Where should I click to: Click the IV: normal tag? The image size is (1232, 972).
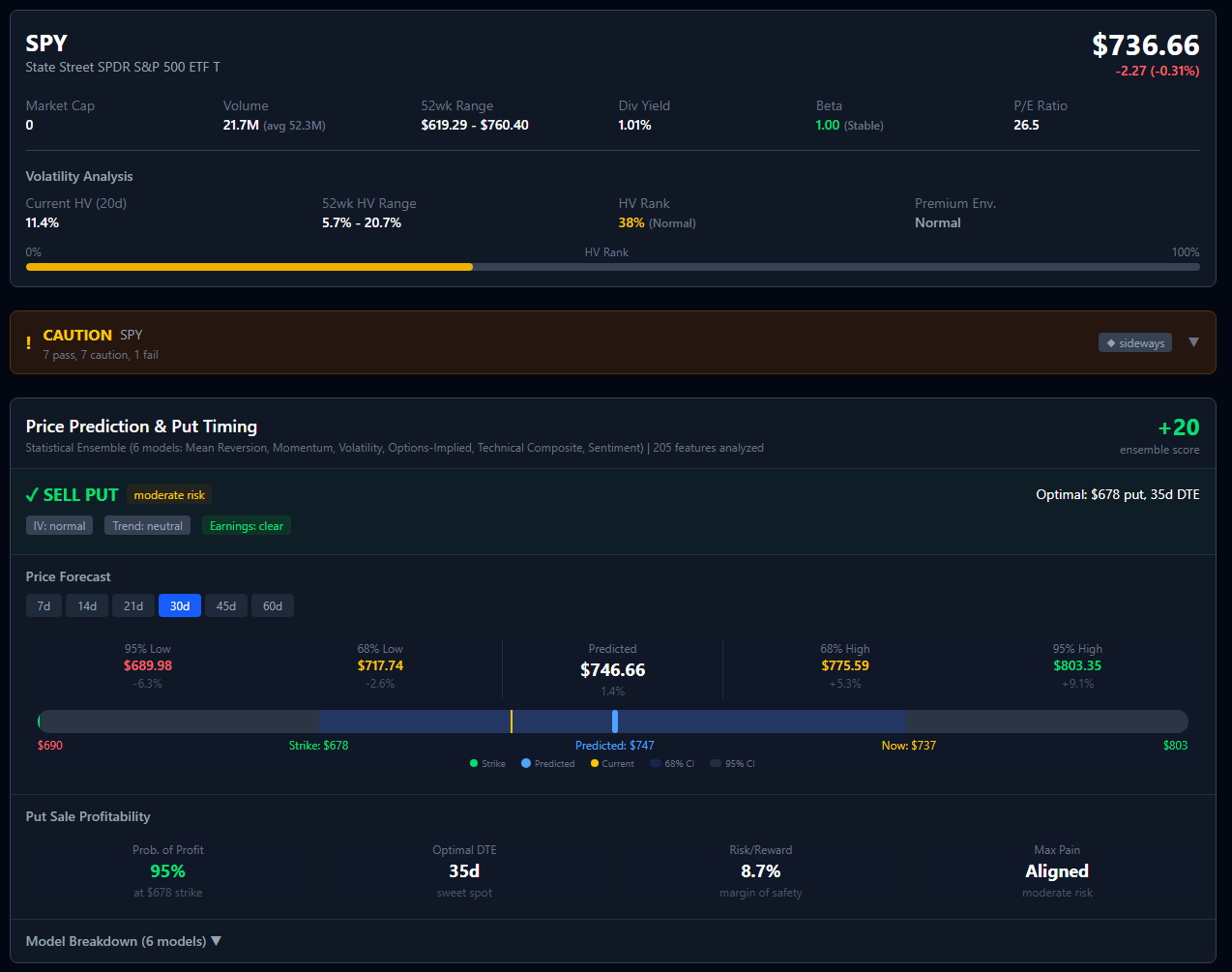pyautogui.click(x=59, y=526)
